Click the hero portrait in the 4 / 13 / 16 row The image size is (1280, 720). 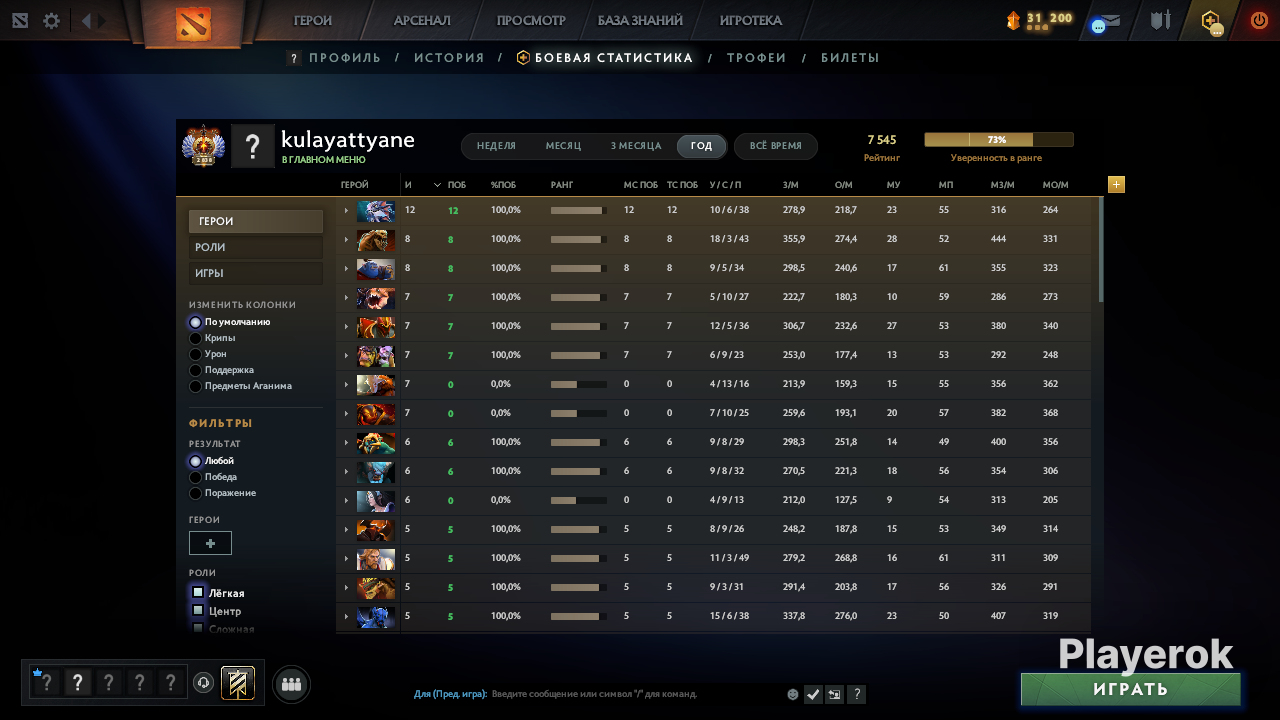pos(376,385)
